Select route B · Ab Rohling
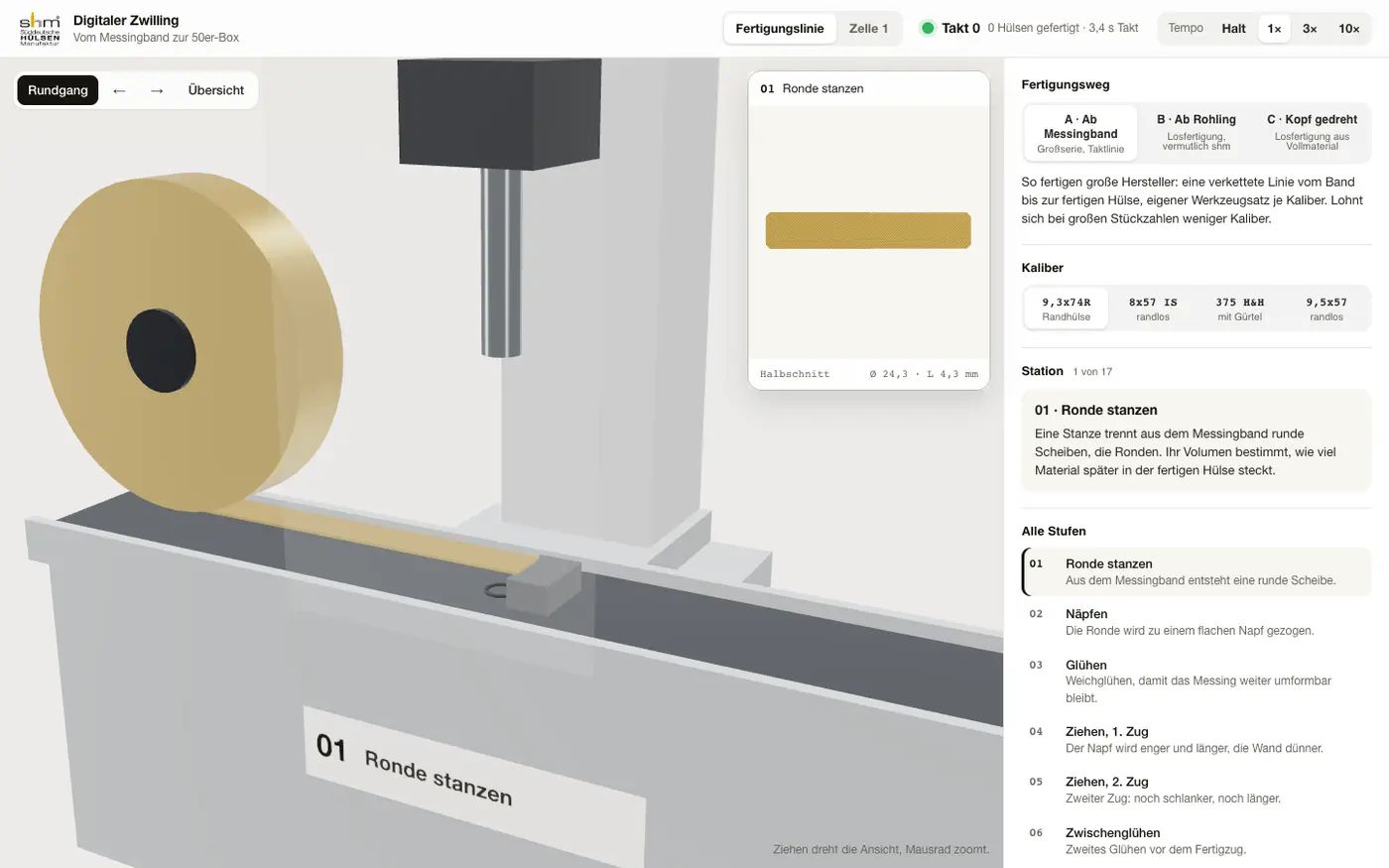 (x=1197, y=133)
